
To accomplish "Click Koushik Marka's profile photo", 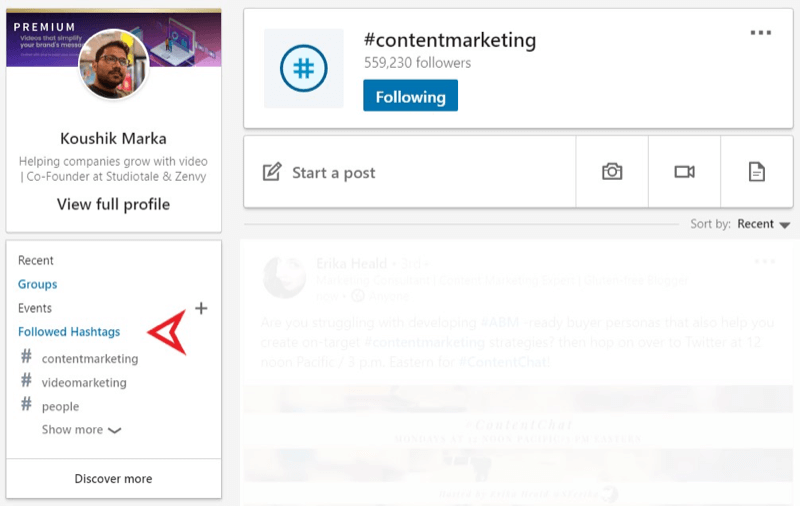I will [113, 64].
